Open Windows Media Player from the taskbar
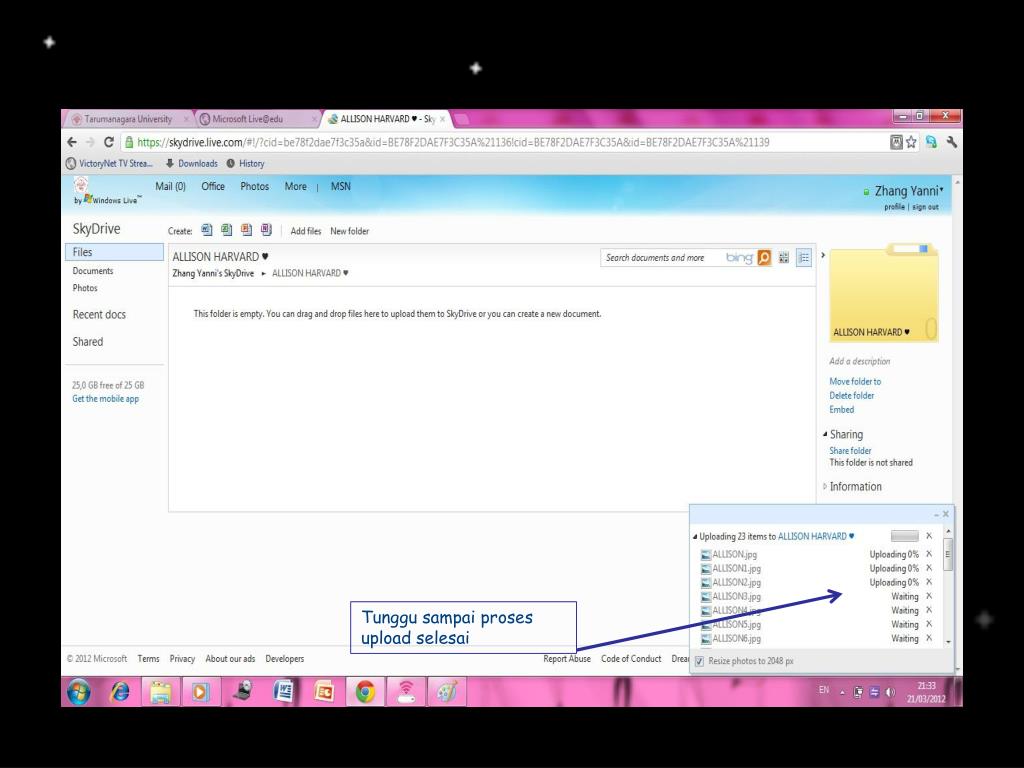 tap(200, 692)
